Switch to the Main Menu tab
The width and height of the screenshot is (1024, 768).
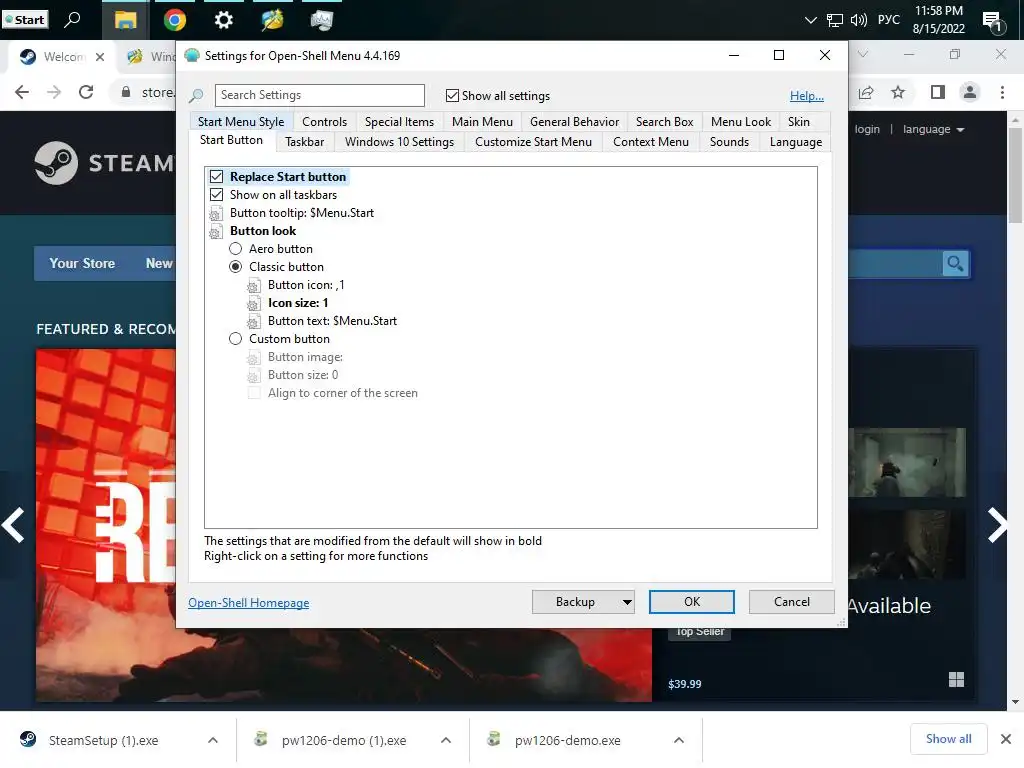pos(482,122)
